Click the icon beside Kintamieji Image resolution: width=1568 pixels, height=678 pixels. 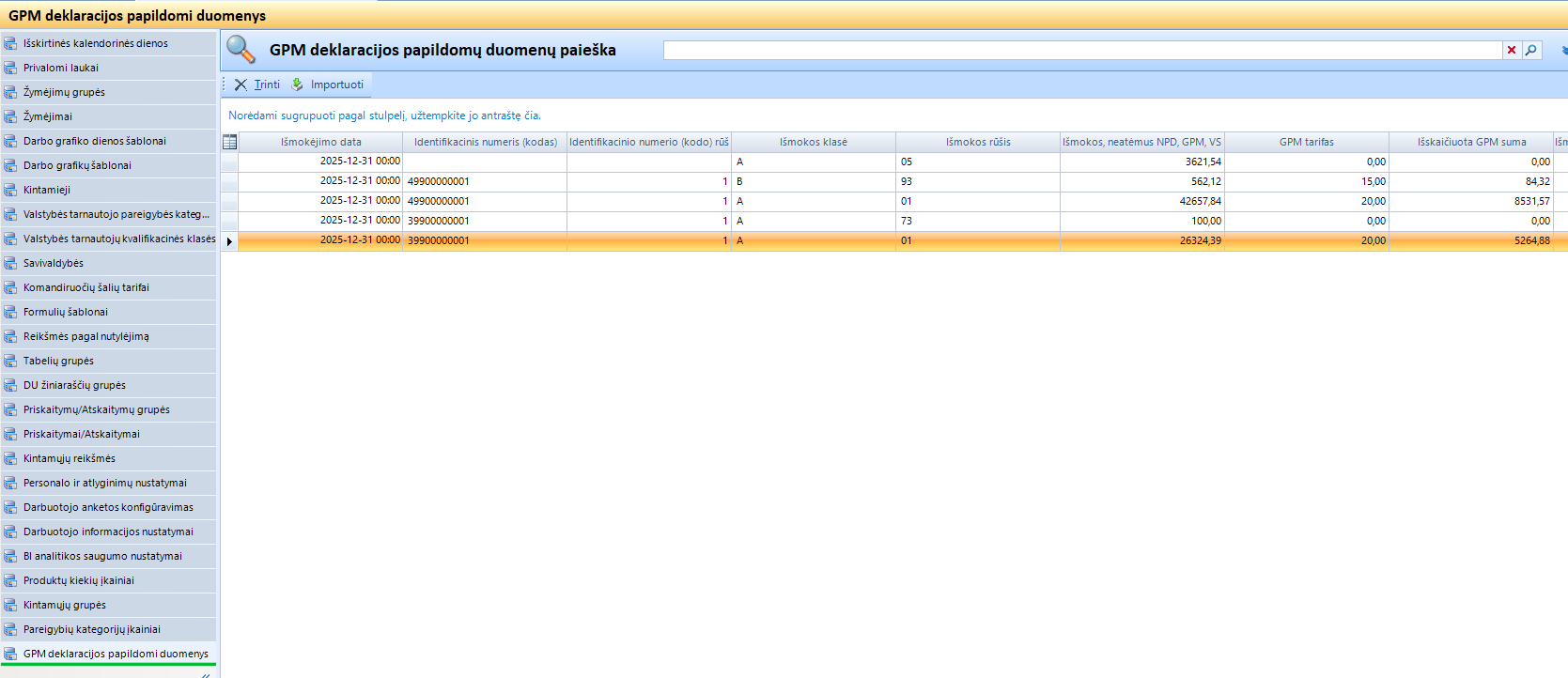point(10,190)
